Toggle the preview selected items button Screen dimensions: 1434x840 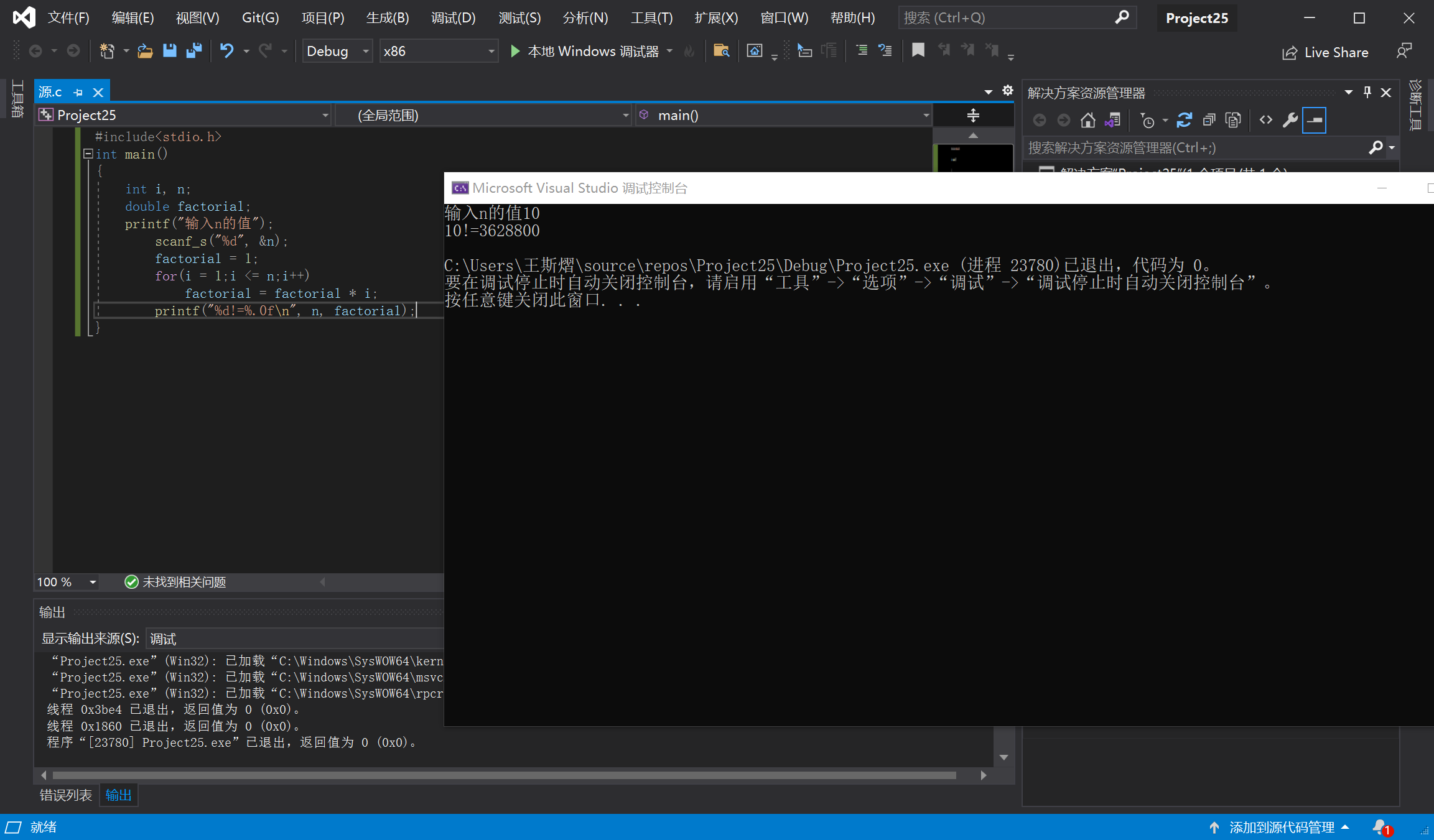(1314, 120)
